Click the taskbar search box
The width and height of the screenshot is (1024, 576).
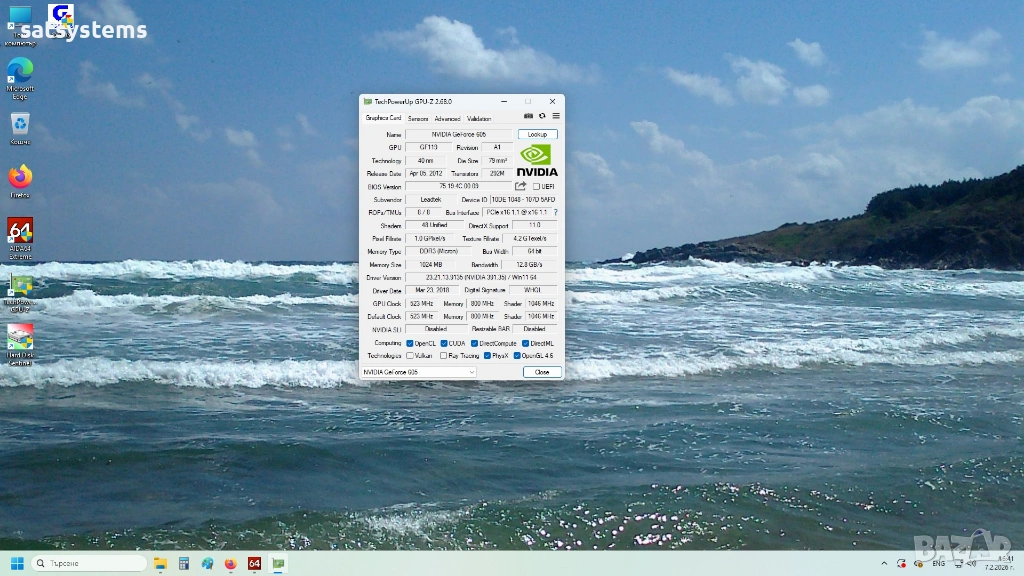pyautogui.click(x=89, y=564)
